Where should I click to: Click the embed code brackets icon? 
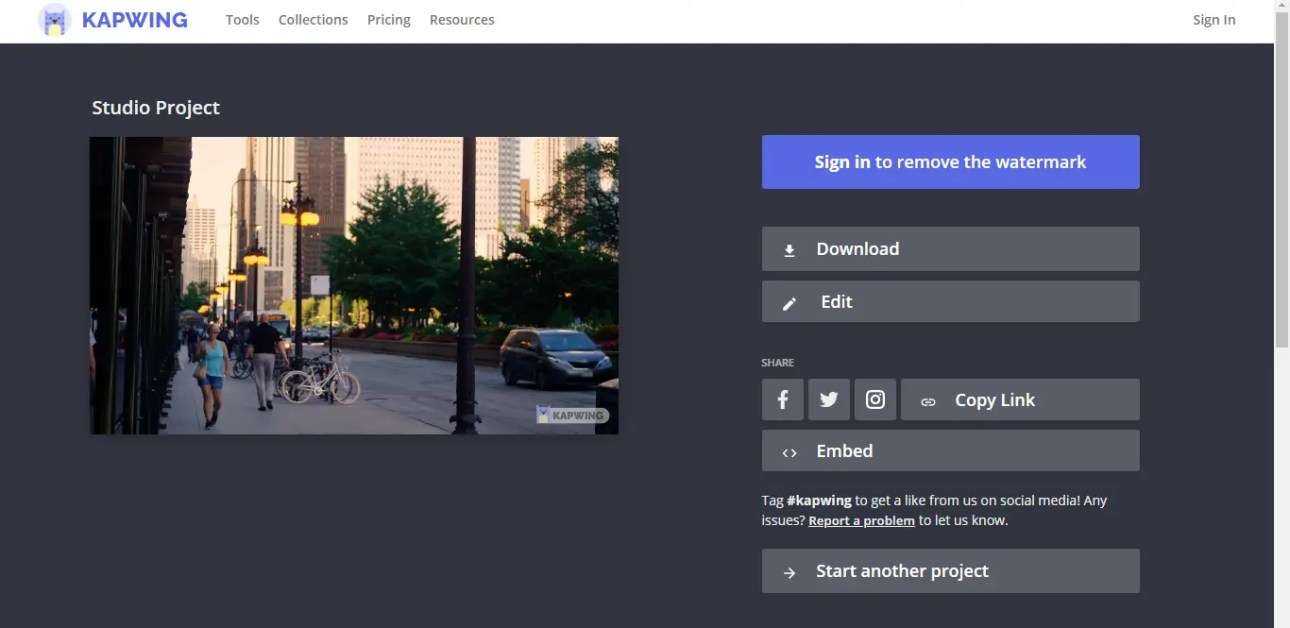[x=789, y=452]
